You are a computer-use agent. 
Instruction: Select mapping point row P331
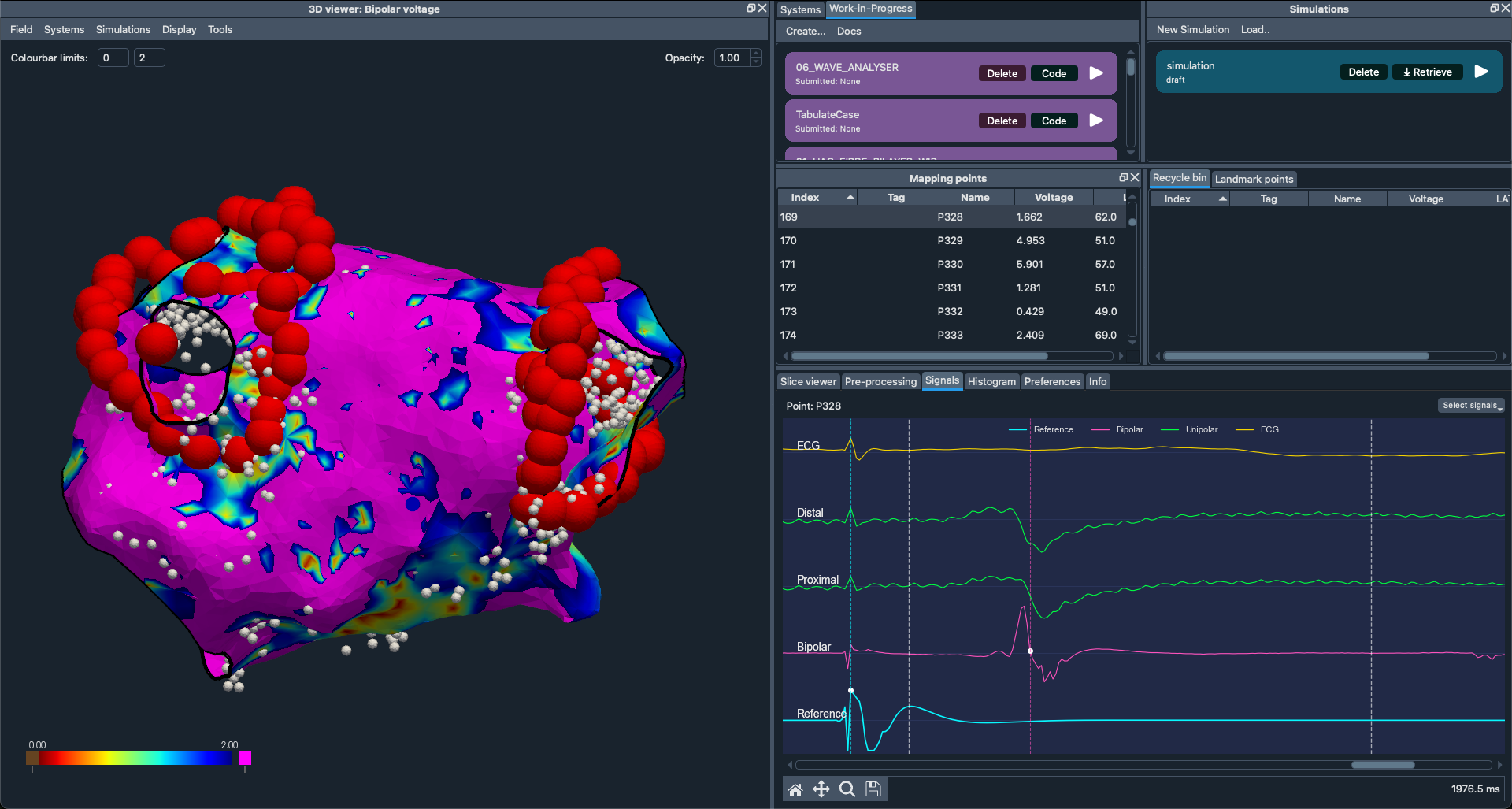click(x=952, y=288)
